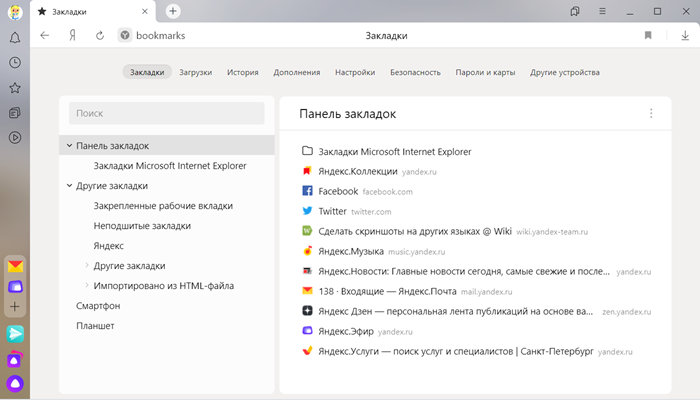700x400 pixels.
Task: Click the star favorites icon in sidebar
Action: click(x=15, y=88)
